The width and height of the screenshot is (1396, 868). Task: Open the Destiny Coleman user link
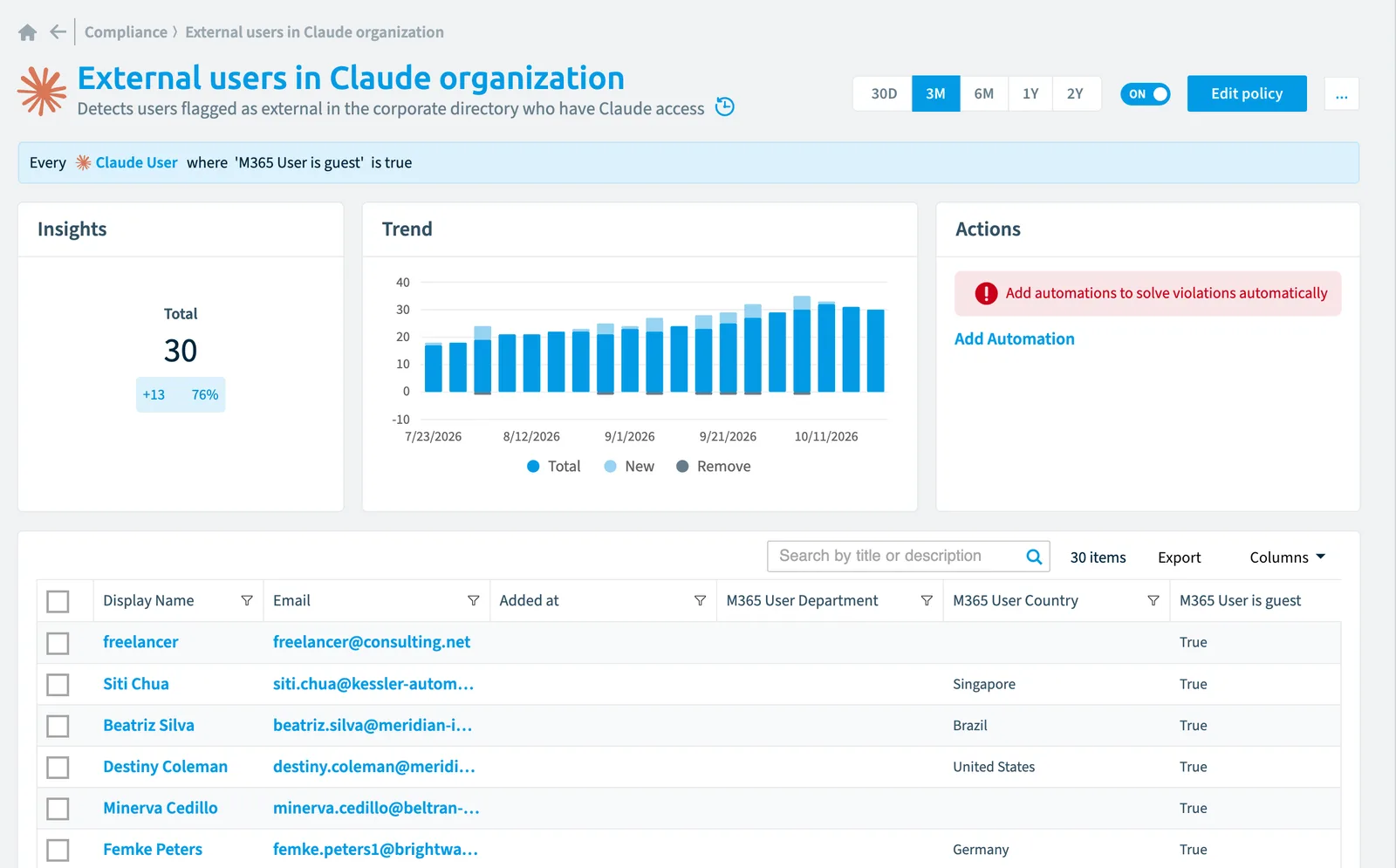click(x=165, y=767)
